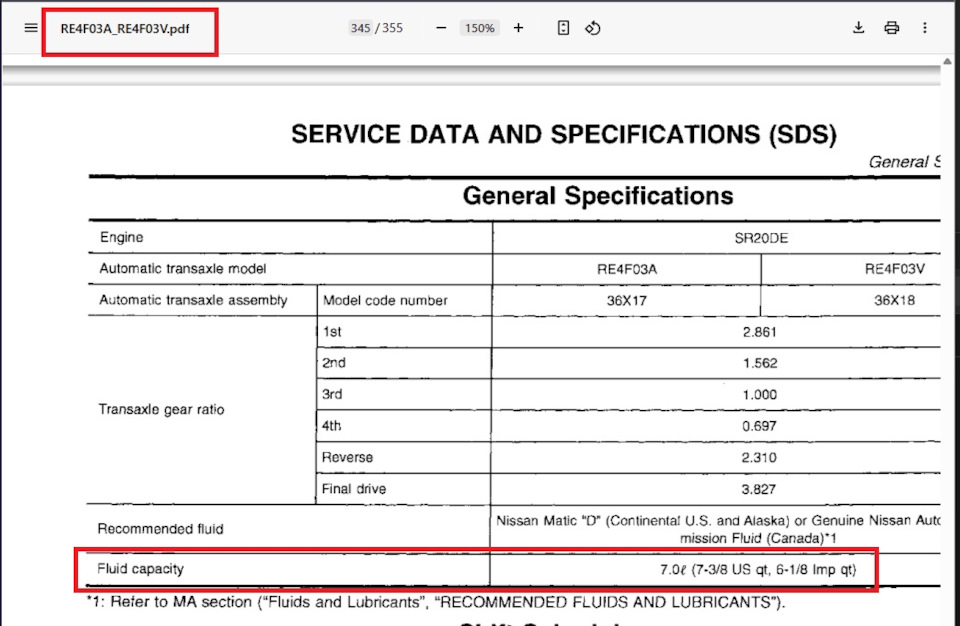Click the RE4F03V model cell
Screen dimensions: 960x626
click(894, 269)
